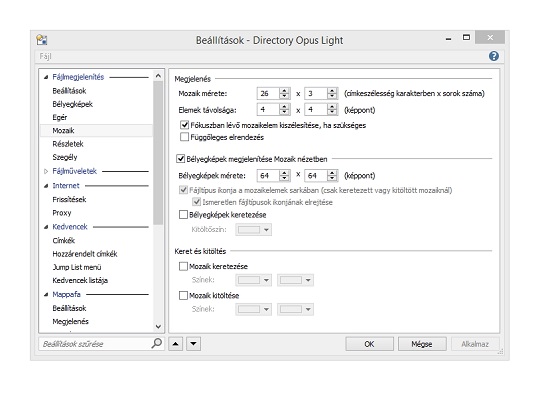This screenshot has width=550, height=405.
Task: Click tree scrollbar up arrow
Action: point(158,76)
